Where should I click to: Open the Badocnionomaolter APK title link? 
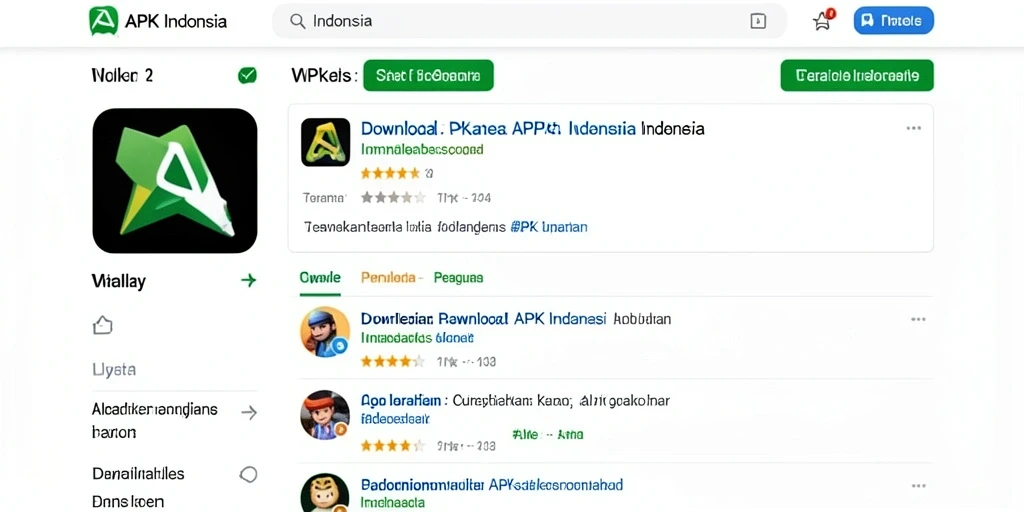tap(492, 485)
